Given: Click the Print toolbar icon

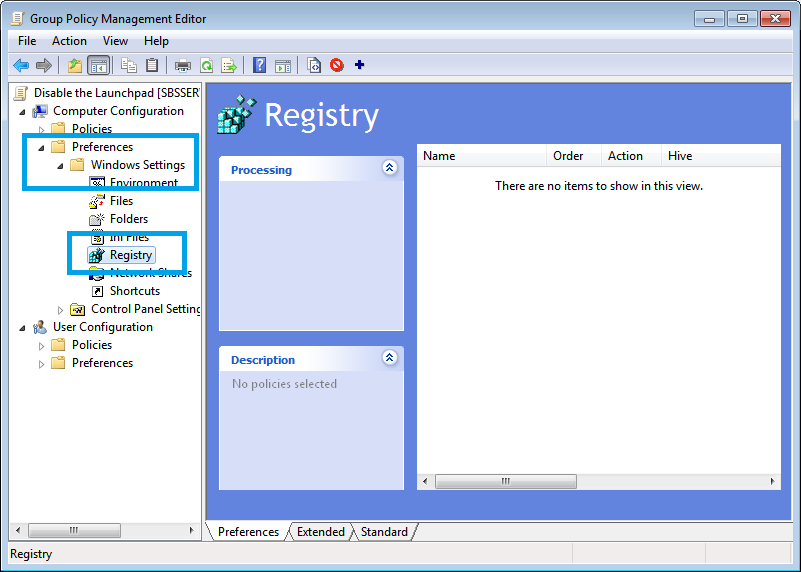Looking at the screenshot, I should [x=183, y=65].
